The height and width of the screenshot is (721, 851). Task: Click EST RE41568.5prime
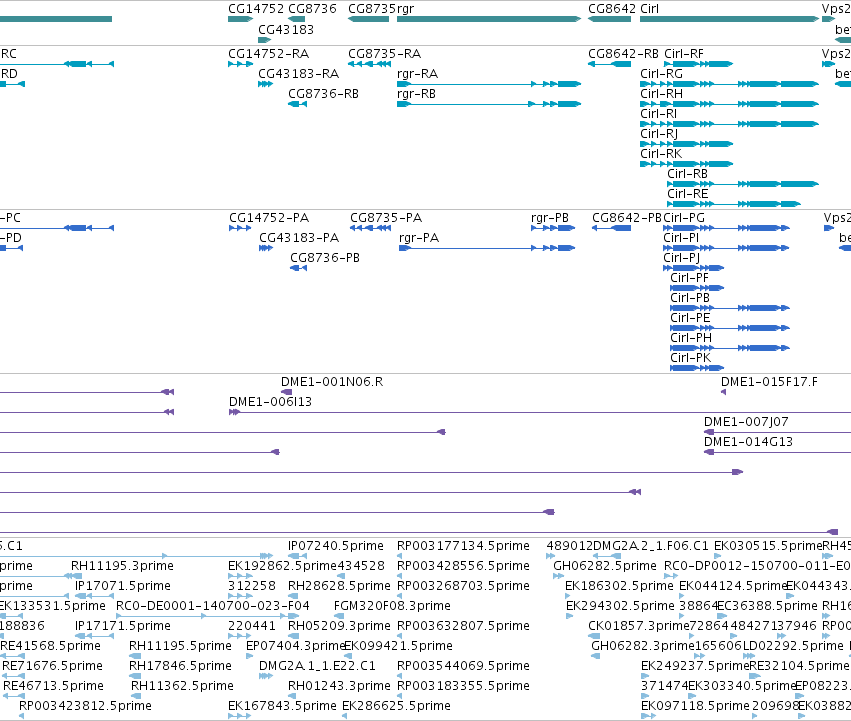(50, 647)
